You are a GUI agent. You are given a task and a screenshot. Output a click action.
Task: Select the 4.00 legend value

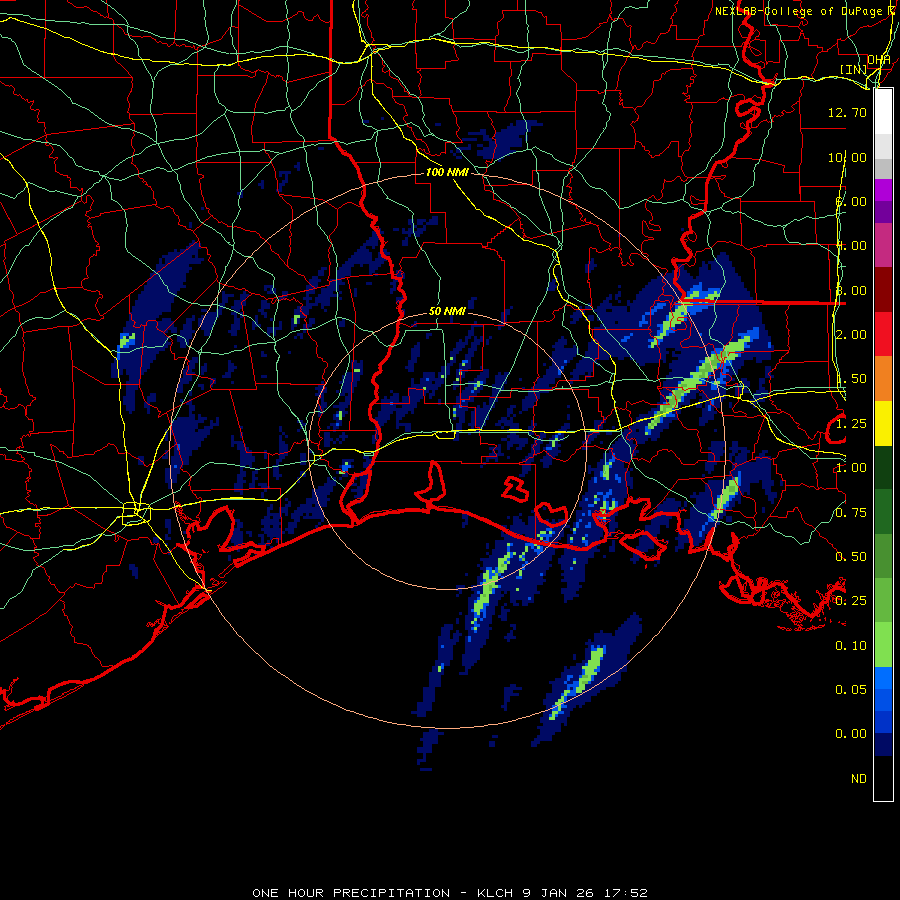click(x=851, y=246)
